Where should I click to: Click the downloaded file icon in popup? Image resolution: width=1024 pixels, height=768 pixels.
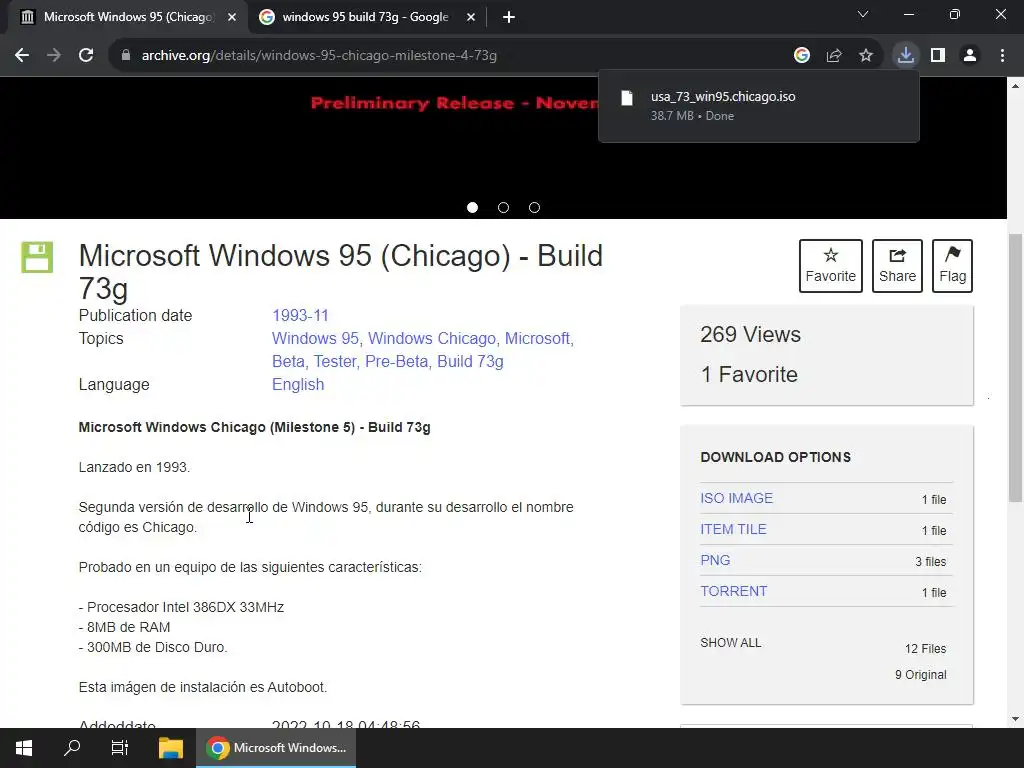tap(627, 98)
